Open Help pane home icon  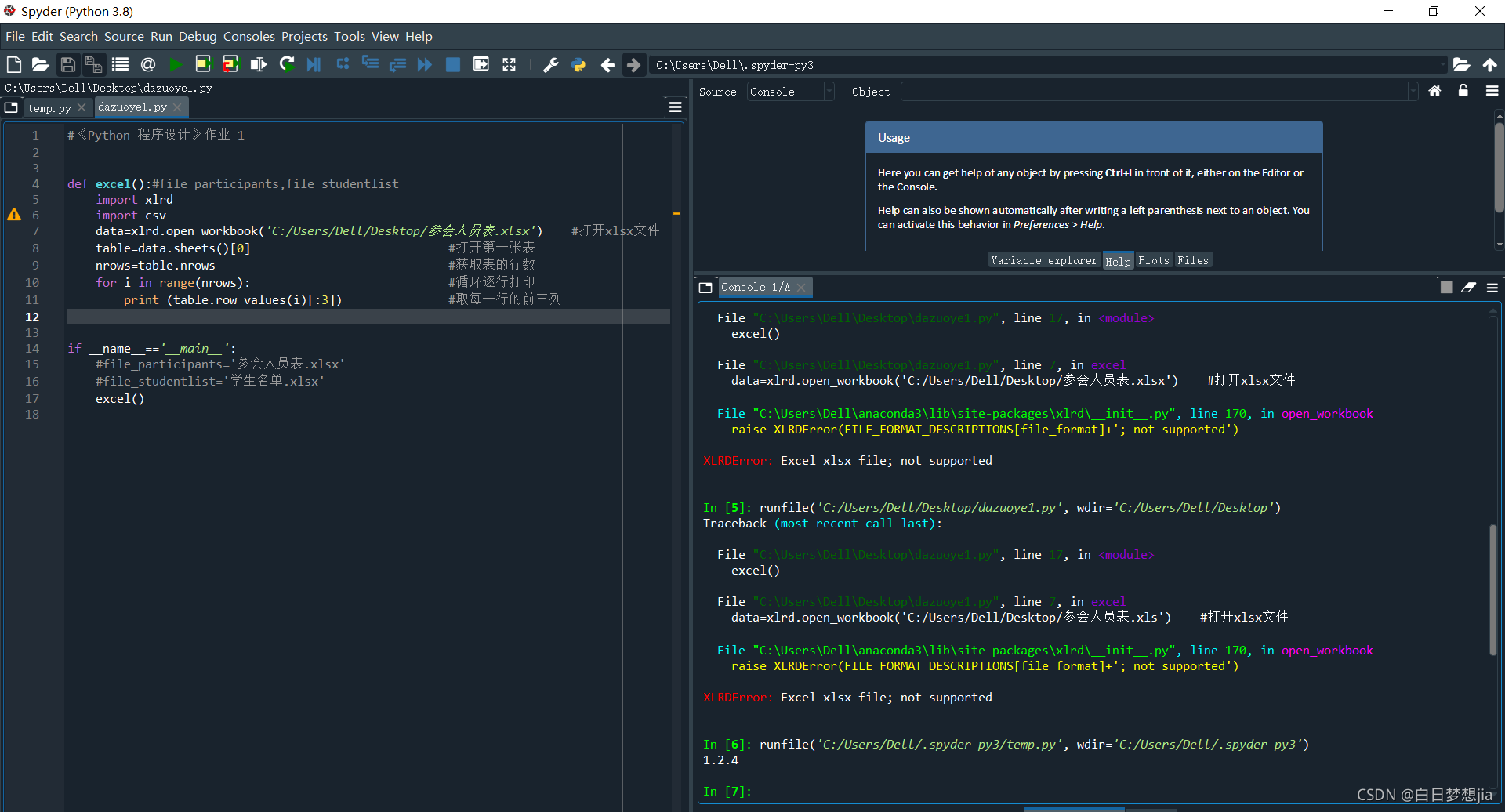1434,91
